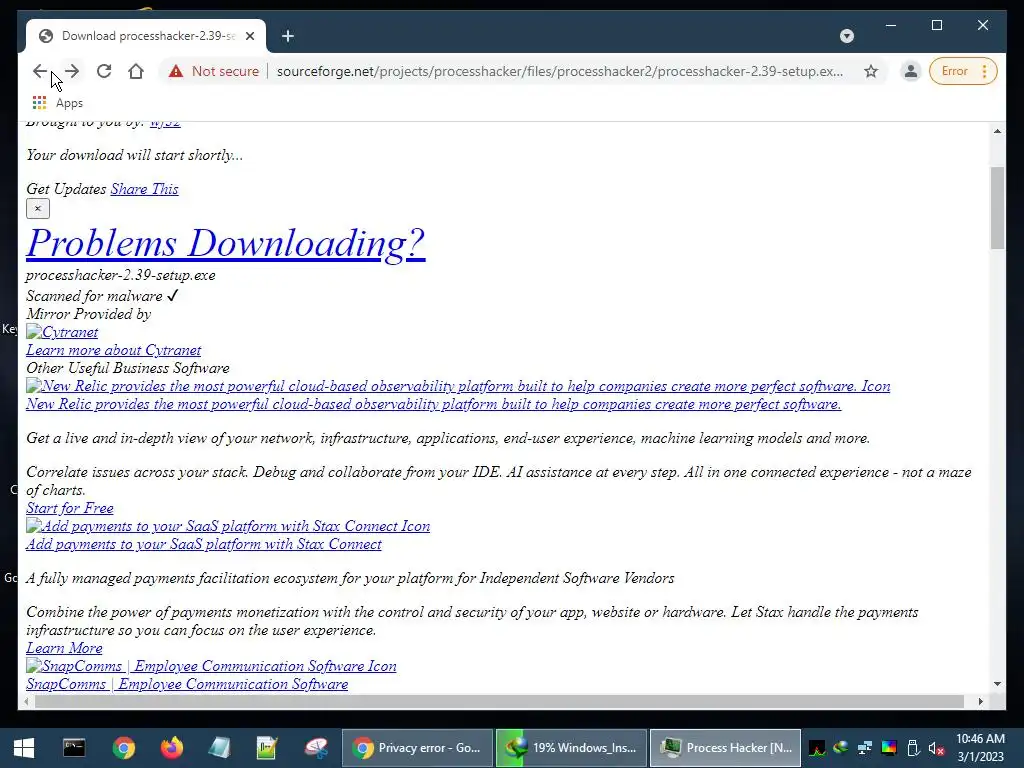Open the browser home page icon
The width and height of the screenshot is (1024, 768).
click(136, 71)
